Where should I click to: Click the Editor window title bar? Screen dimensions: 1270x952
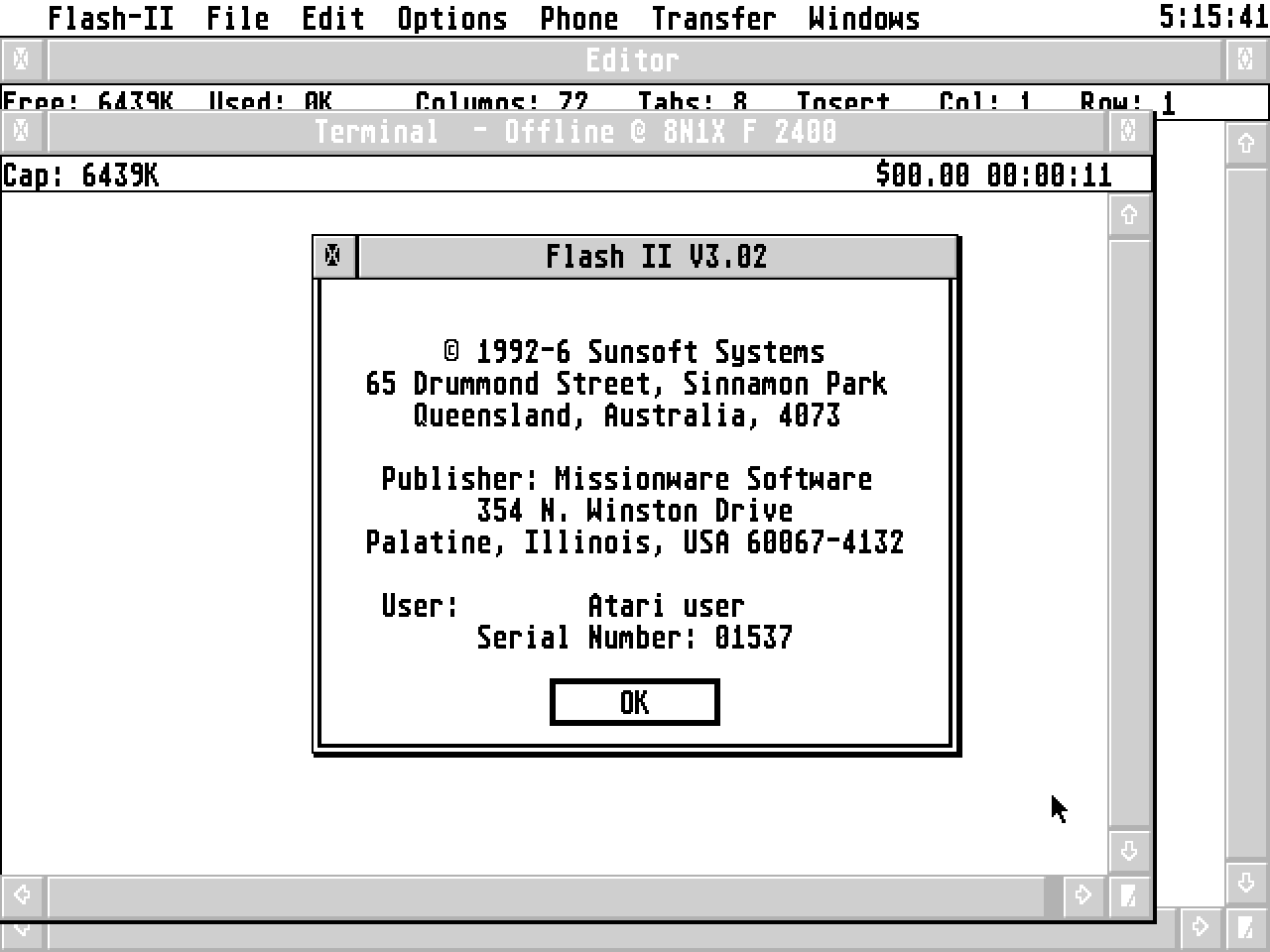pyautogui.click(x=635, y=59)
